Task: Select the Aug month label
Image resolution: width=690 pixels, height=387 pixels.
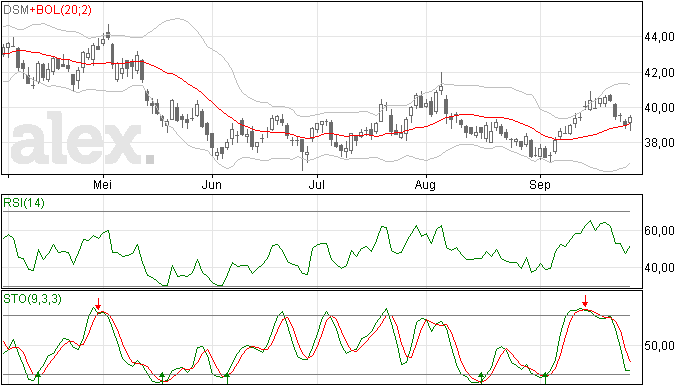Action: tap(425, 185)
